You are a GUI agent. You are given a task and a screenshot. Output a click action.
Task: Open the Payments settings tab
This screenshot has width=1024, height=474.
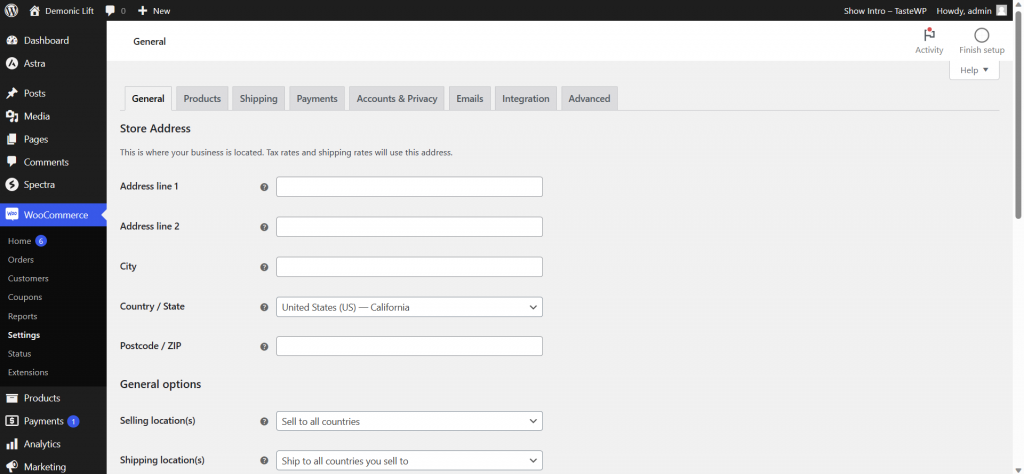[x=317, y=99]
